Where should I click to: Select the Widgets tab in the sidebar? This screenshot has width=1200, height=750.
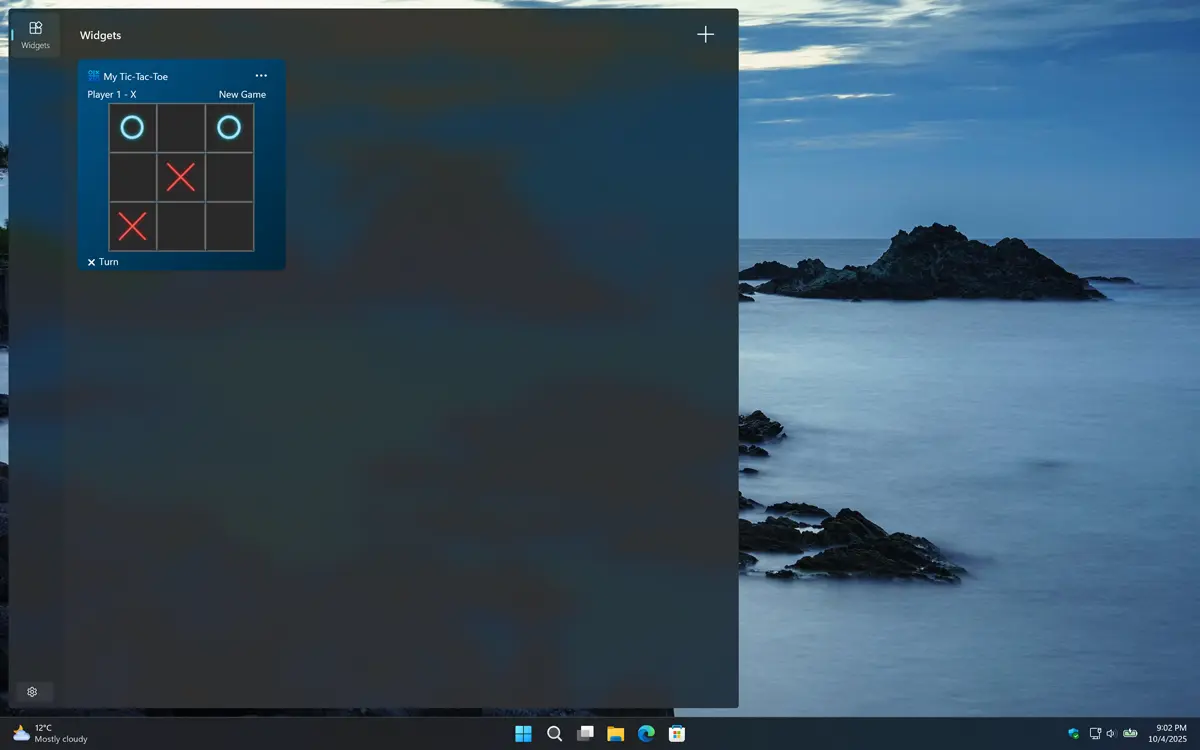(x=35, y=34)
